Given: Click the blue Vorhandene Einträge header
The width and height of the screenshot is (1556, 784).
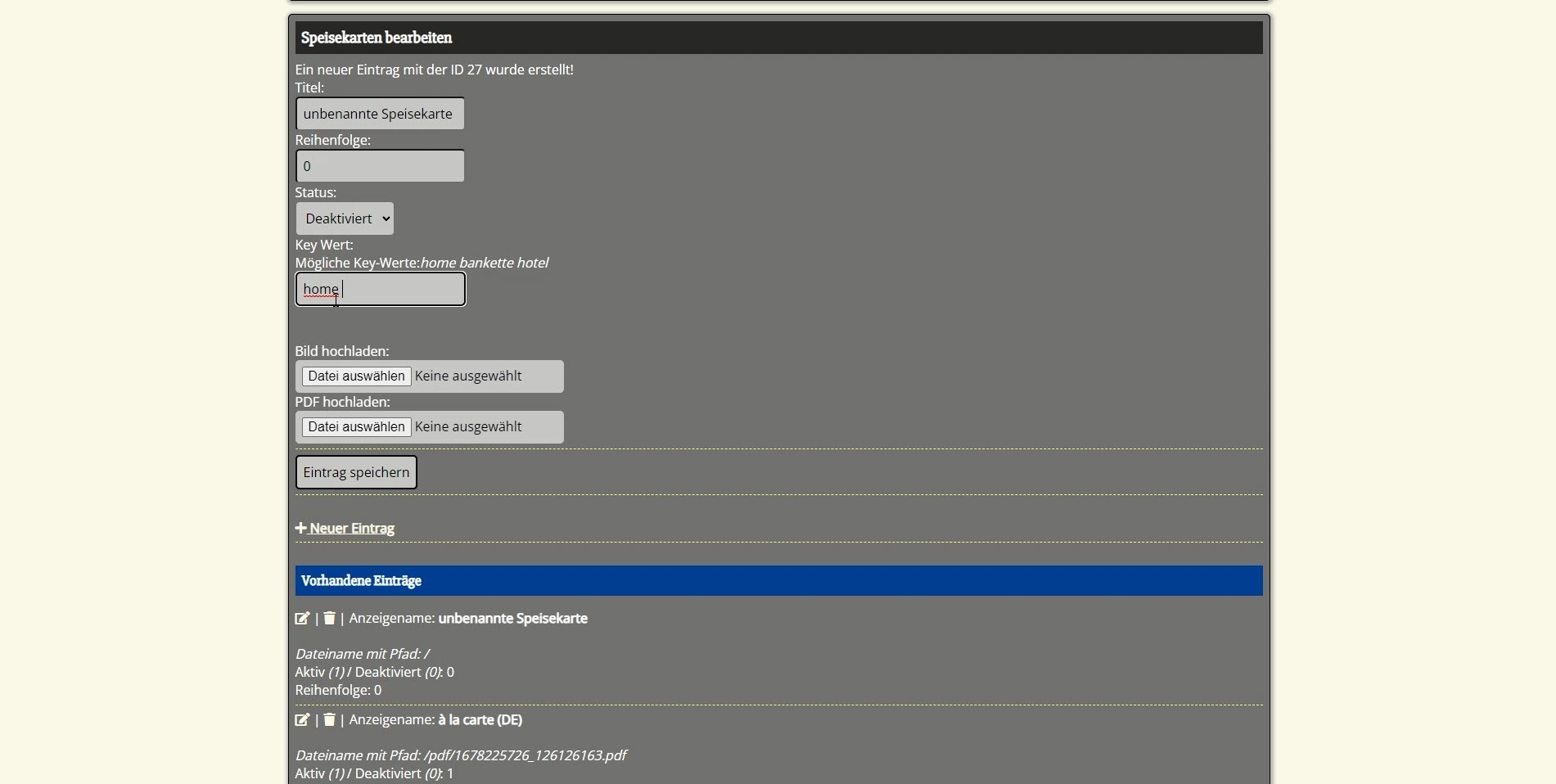Looking at the screenshot, I should [x=778, y=581].
